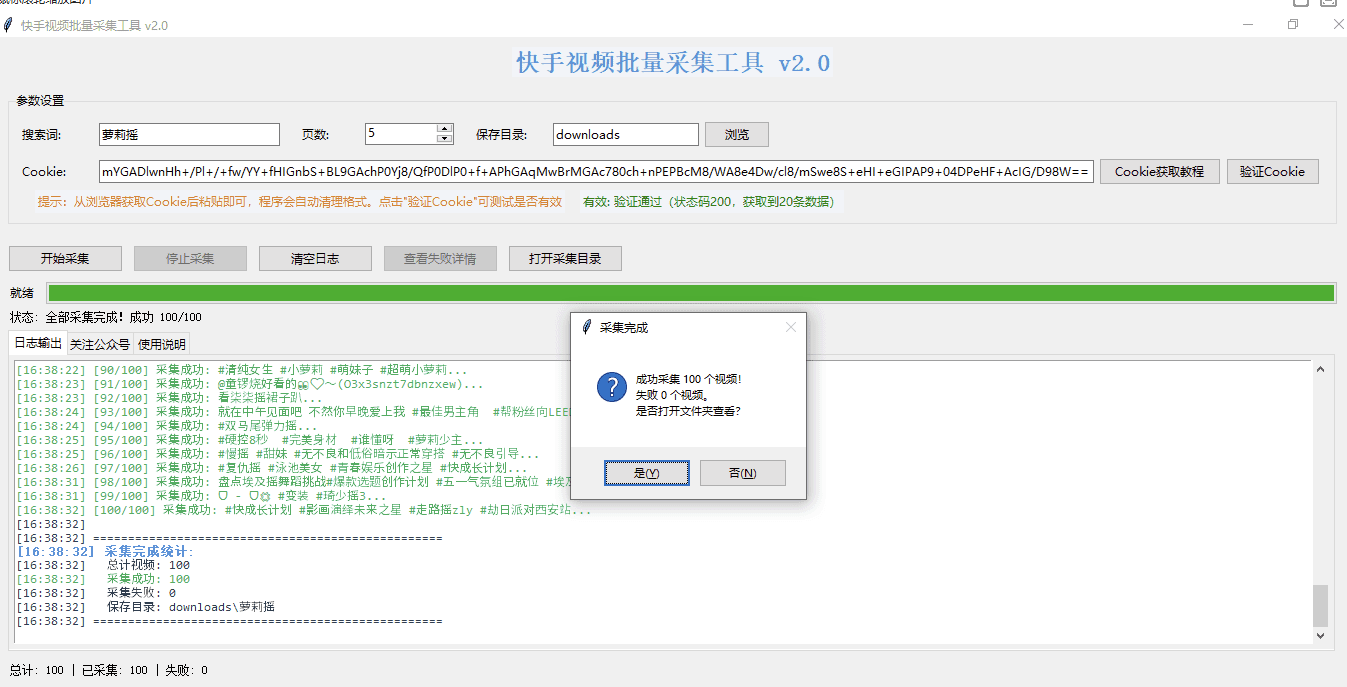Close the main window with the X button
This screenshot has height=687, width=1347.
pos(1337,25)
